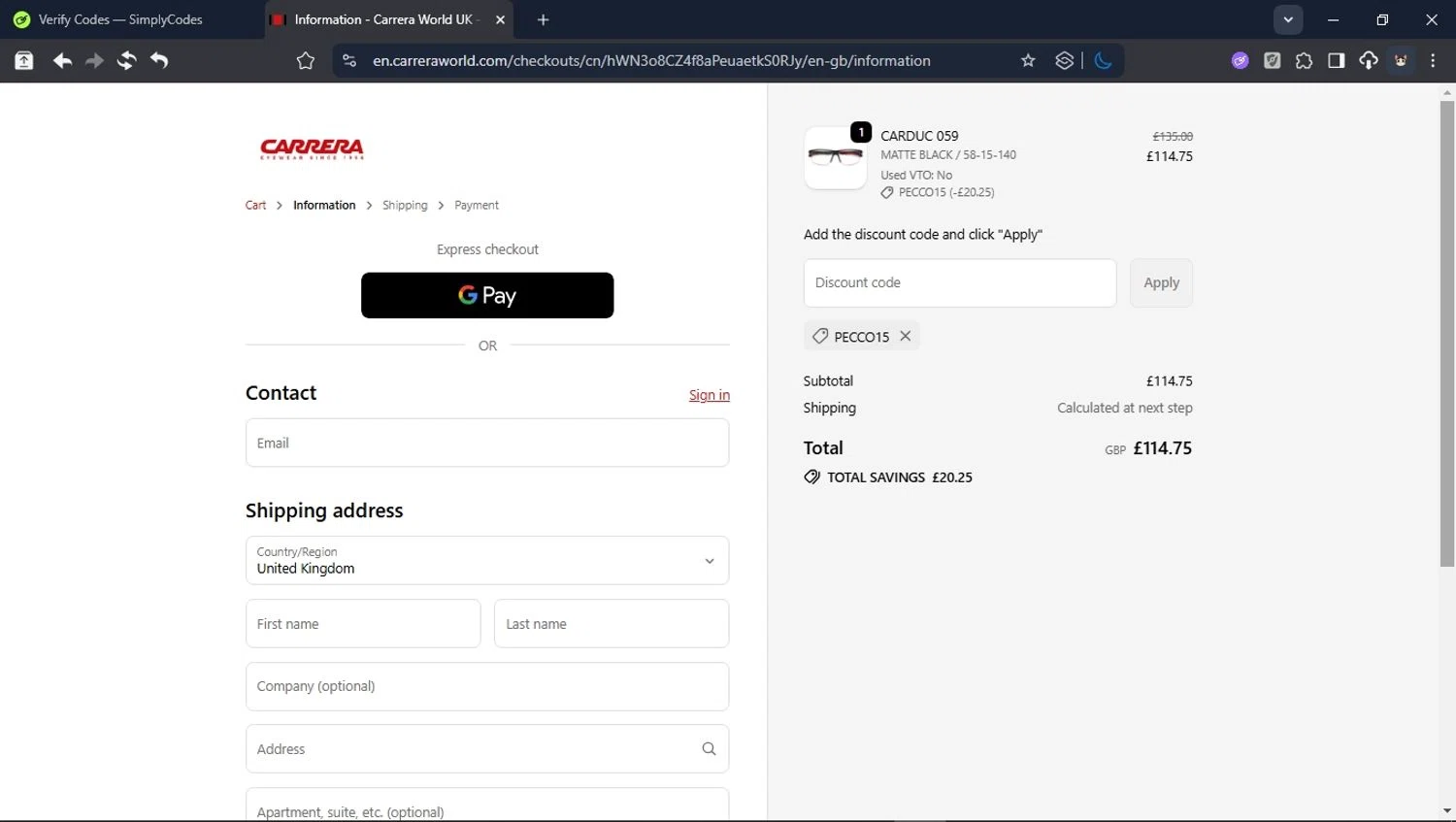
Task: Switch to Information Carrera World UK tab
Action: tap(388, 19)
